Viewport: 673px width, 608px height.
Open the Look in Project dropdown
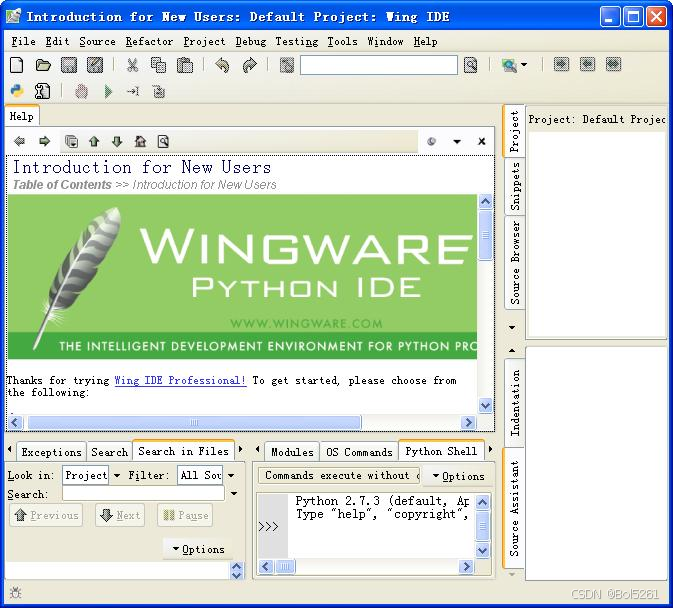point(117,475)
